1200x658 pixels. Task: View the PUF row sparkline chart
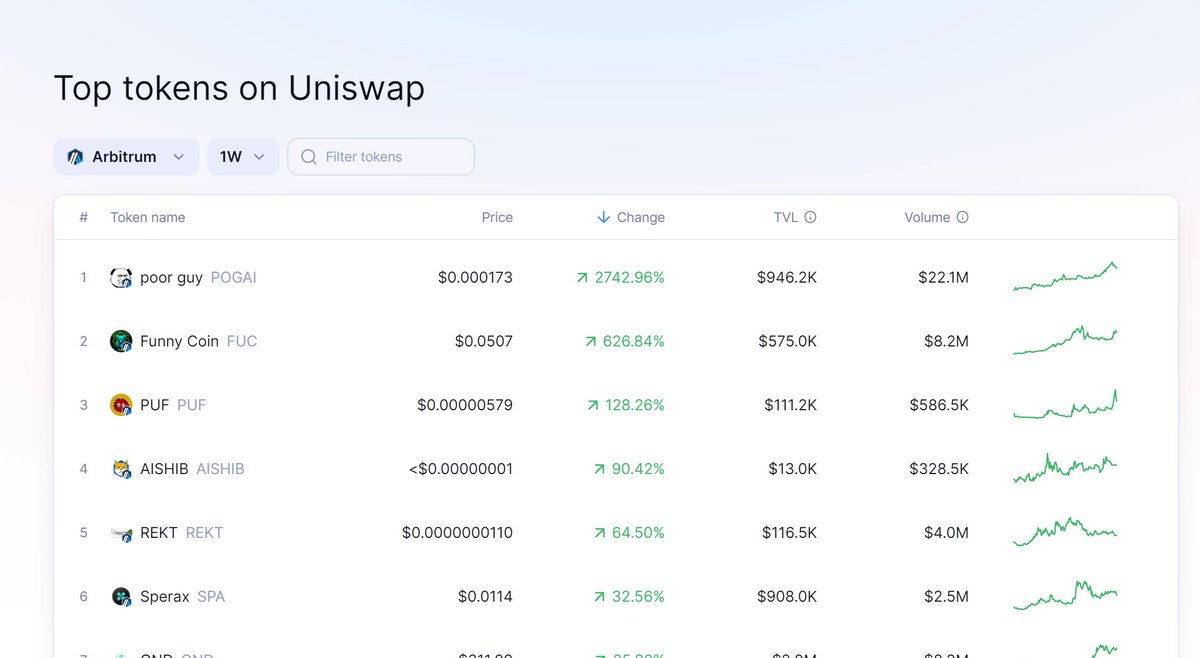[x=1065, y=404]
